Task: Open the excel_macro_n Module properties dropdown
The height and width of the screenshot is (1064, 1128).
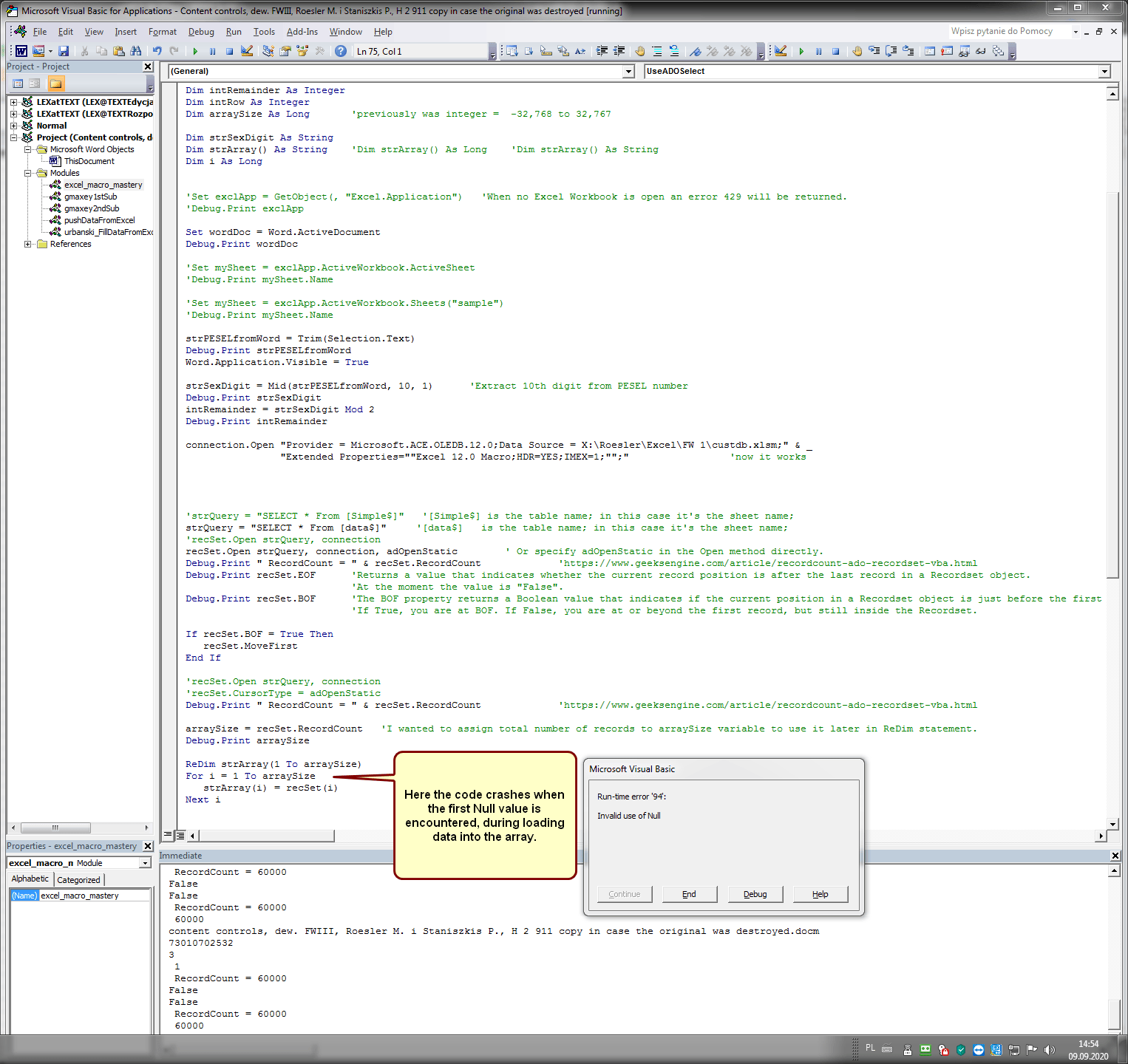Action: pos(145,863)
